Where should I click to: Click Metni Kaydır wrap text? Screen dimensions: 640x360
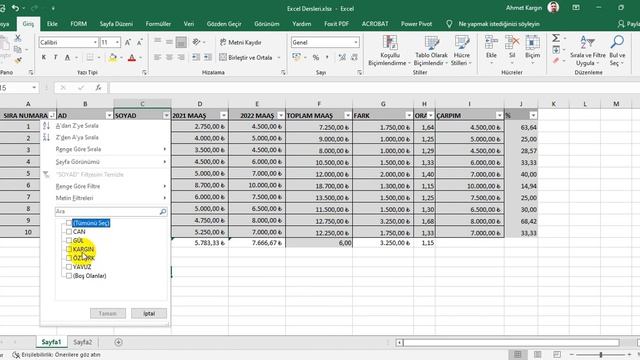pos(240,42)
